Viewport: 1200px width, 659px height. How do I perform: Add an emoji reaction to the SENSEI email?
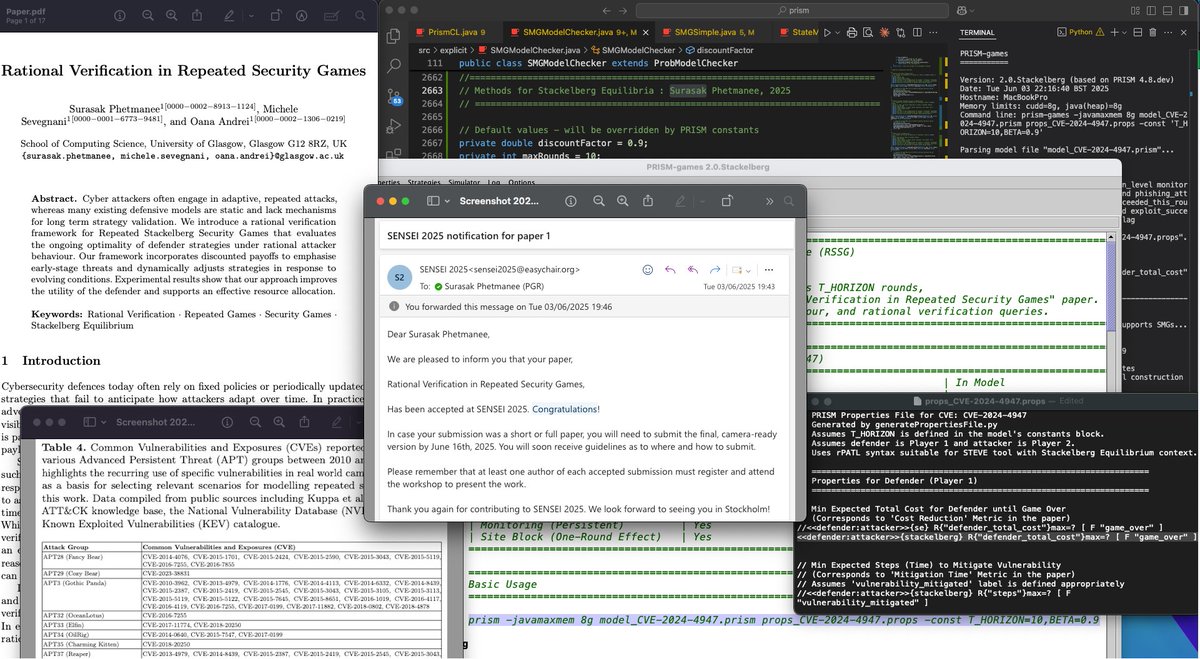pyautogui.click(x=647, y=270)
